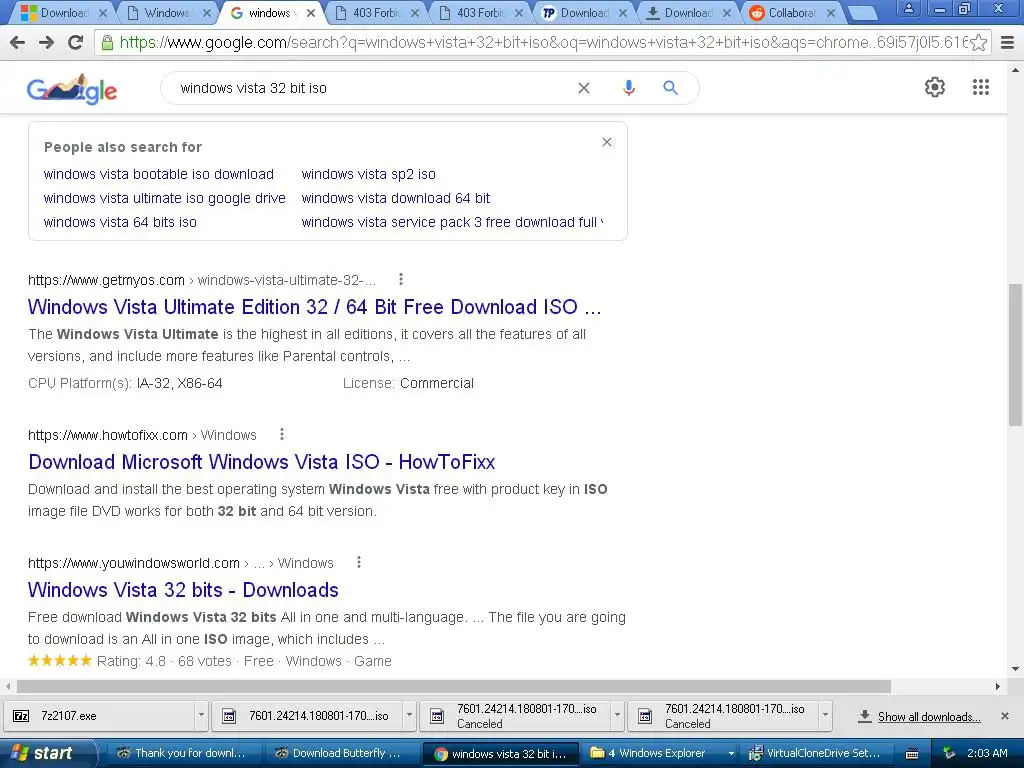Open options dots for youwindowsworld.com result

pyautogui.click(x=359, y=562)
